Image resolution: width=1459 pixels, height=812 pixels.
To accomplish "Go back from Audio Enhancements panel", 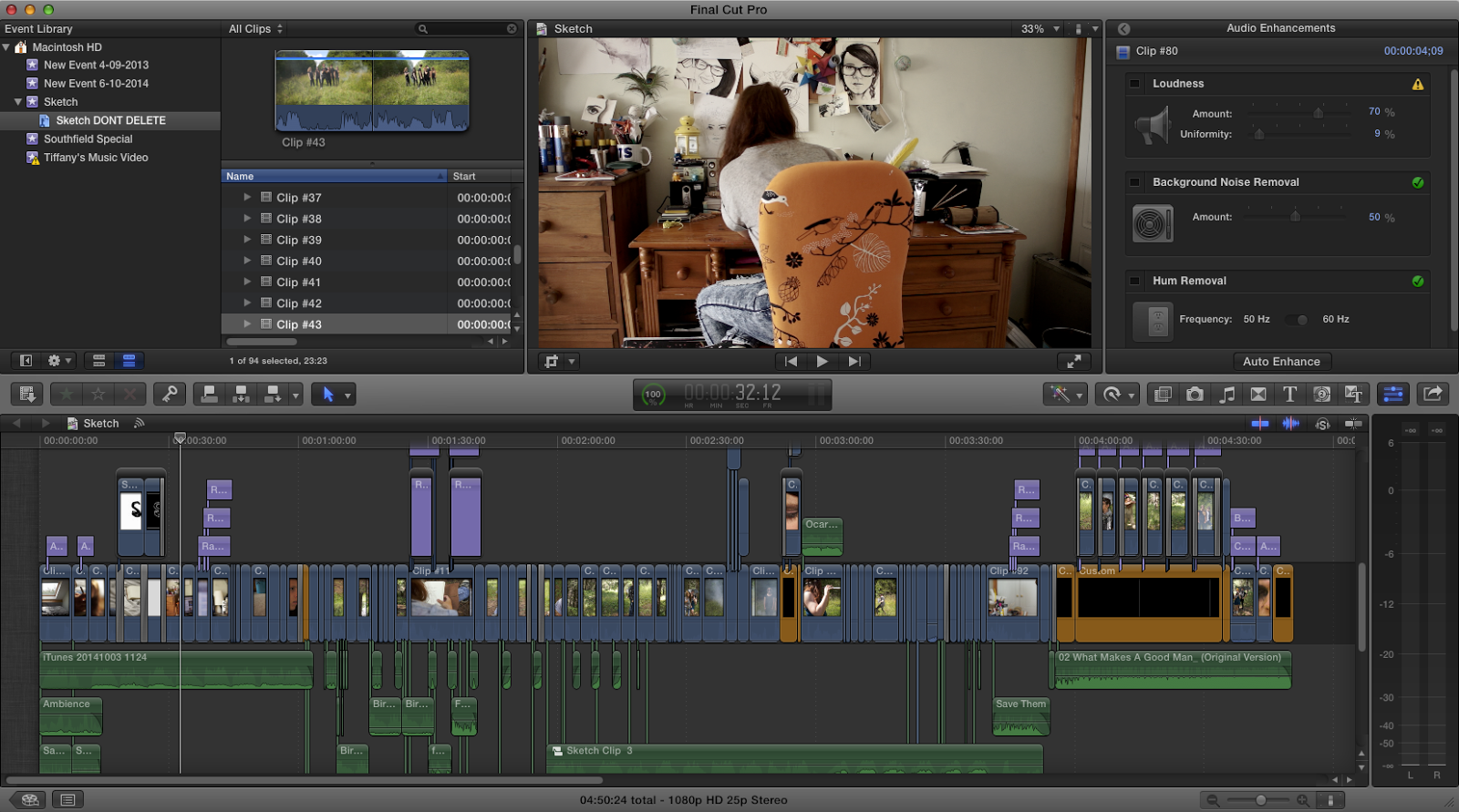I will (1123, 28).
